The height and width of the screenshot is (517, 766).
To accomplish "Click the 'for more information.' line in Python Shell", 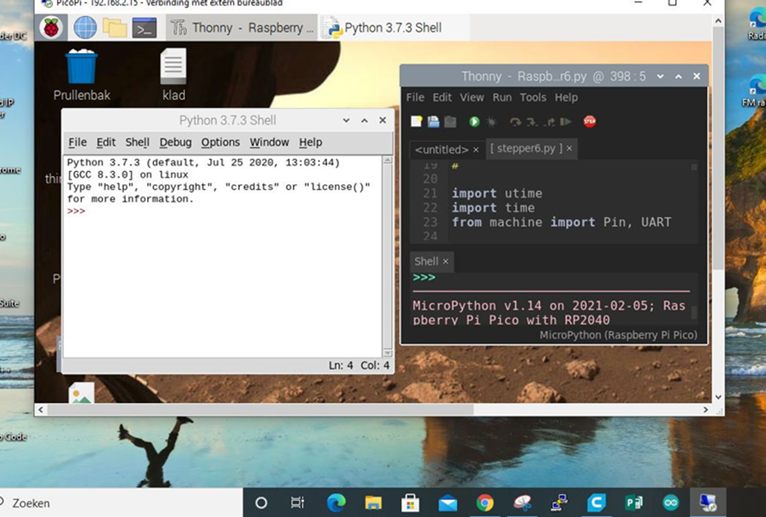I will point(130,199).
